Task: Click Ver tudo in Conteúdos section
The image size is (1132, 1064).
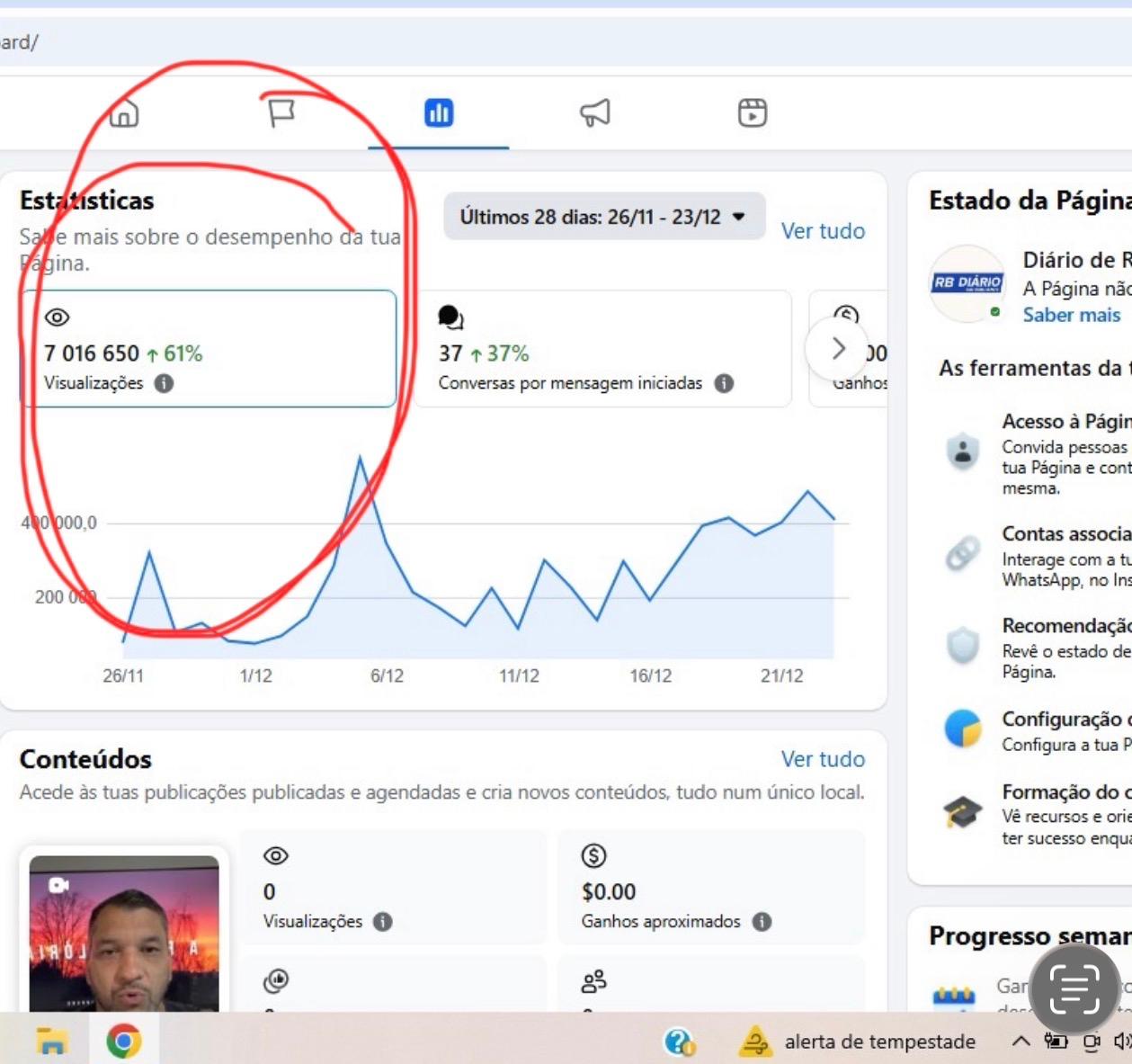Action: tap(823, 759)
